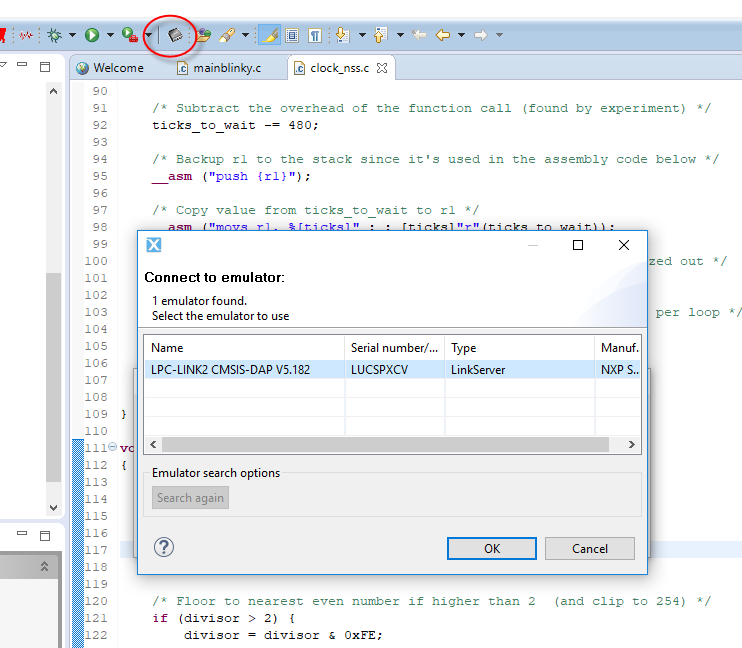The image size is (742, 648).
Task: Open the Forward history dropdown arrow
Action: (x=499, y=35)
